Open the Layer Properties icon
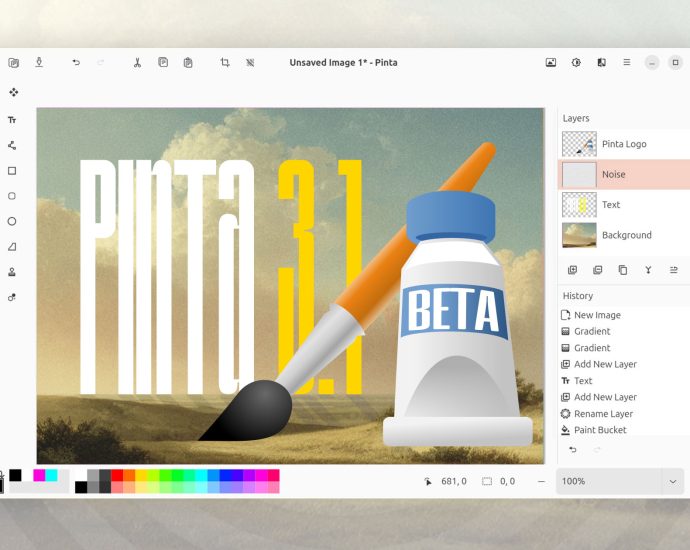Viewport: 690px width, 550px height. pyautogui.click(x=673, y=270)
